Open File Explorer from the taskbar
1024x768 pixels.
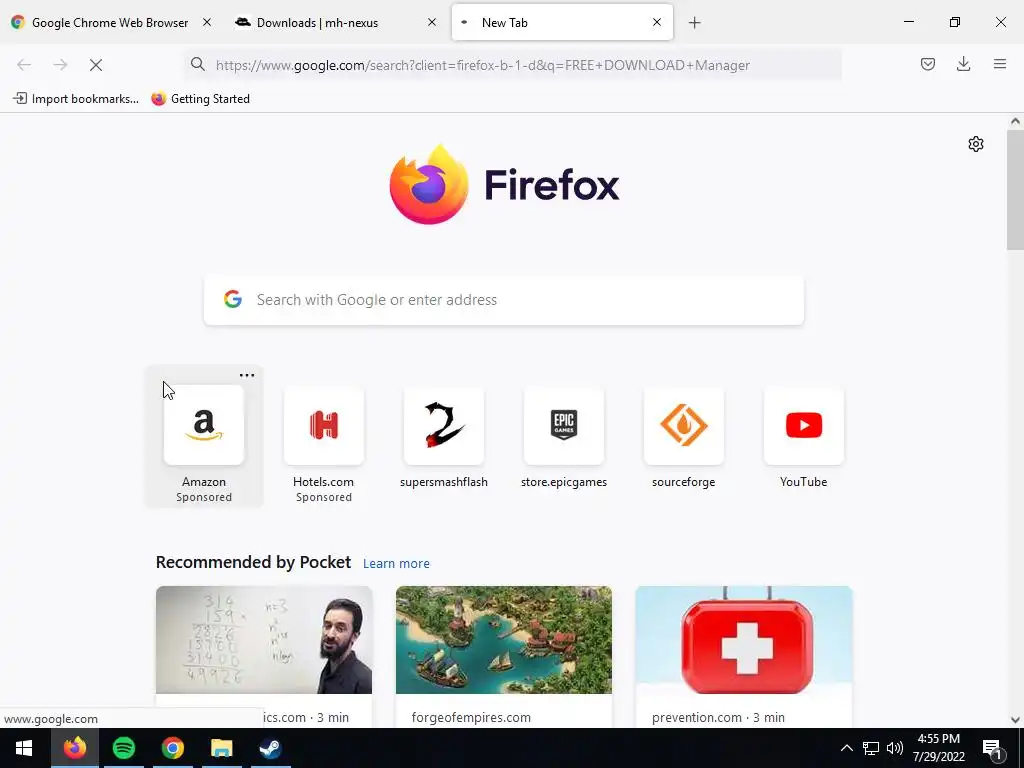[221, 748]
